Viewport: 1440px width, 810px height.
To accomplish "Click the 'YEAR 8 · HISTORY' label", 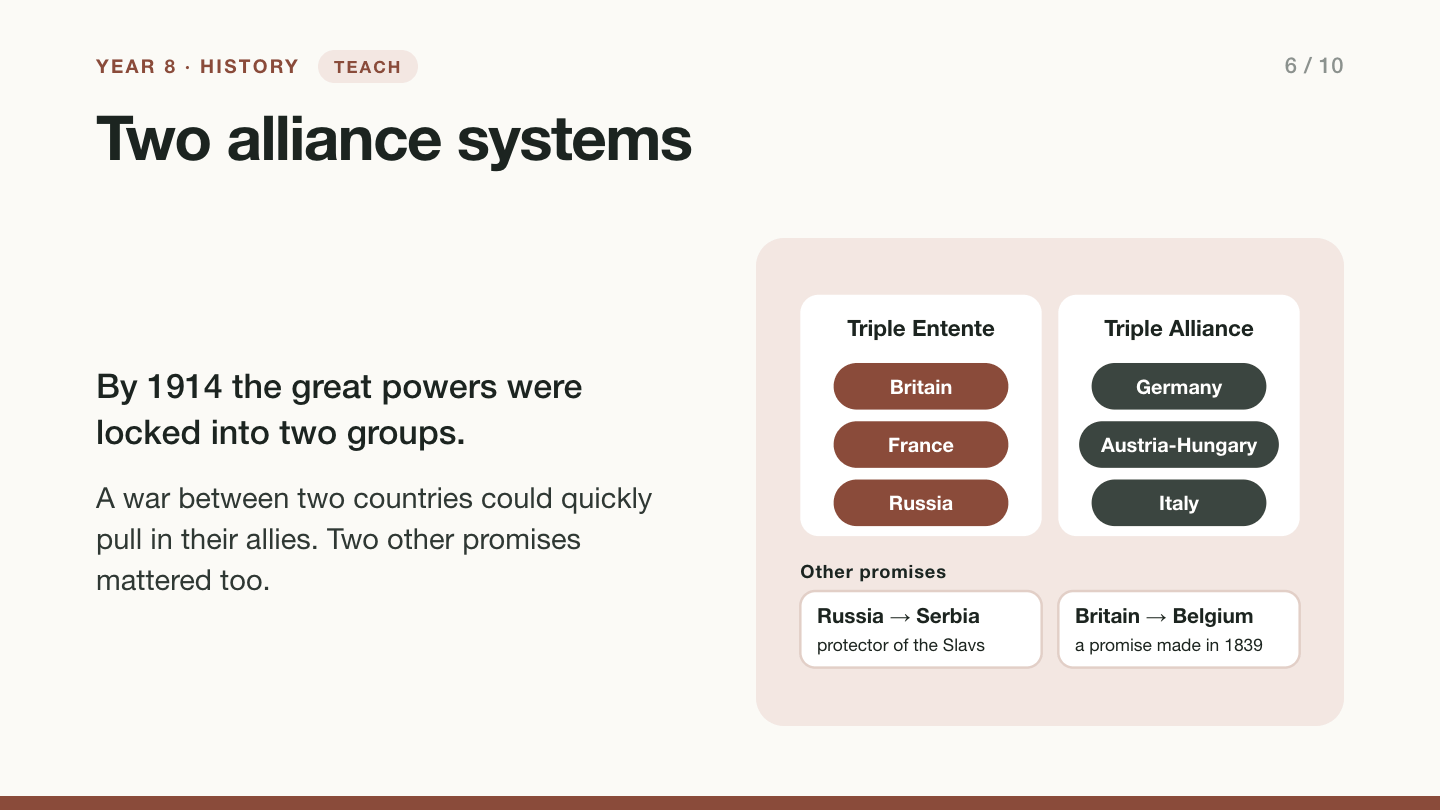I will (197, 67).
